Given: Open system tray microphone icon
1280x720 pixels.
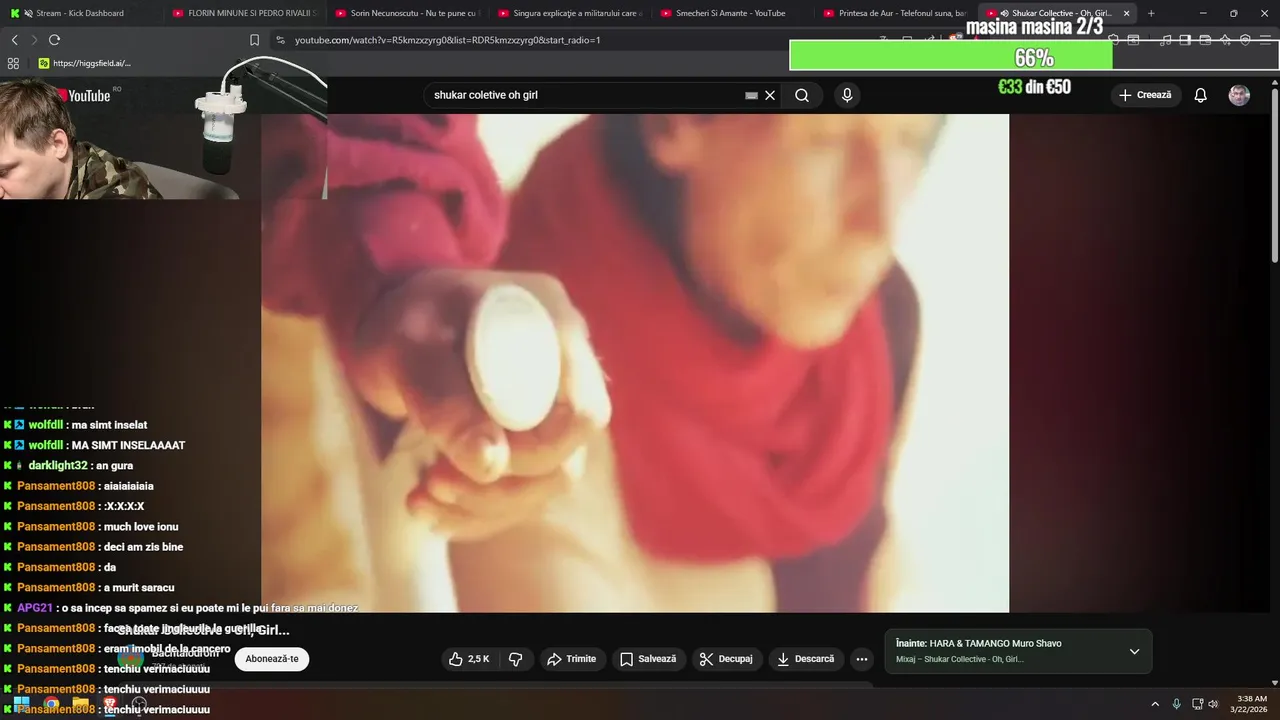Looking at the screenshot, I should (x=1177, y=704).
